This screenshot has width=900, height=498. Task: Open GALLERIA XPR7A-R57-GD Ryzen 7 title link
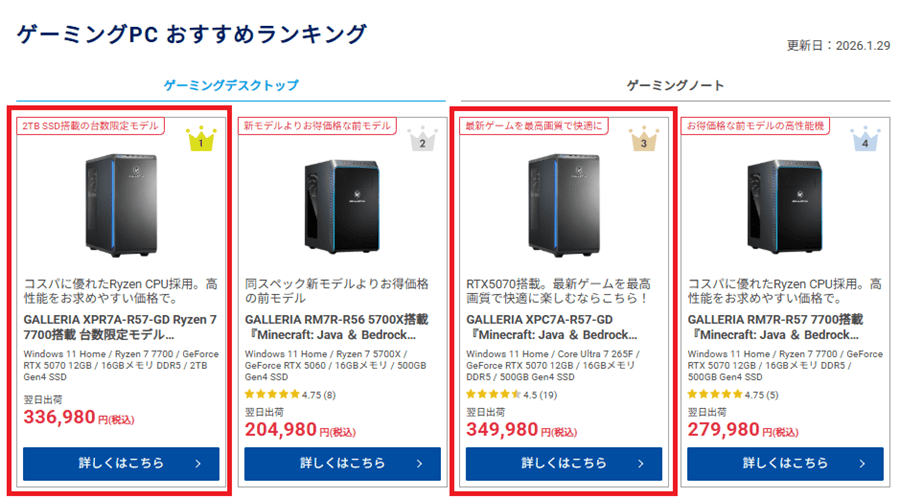click(119, 326)
